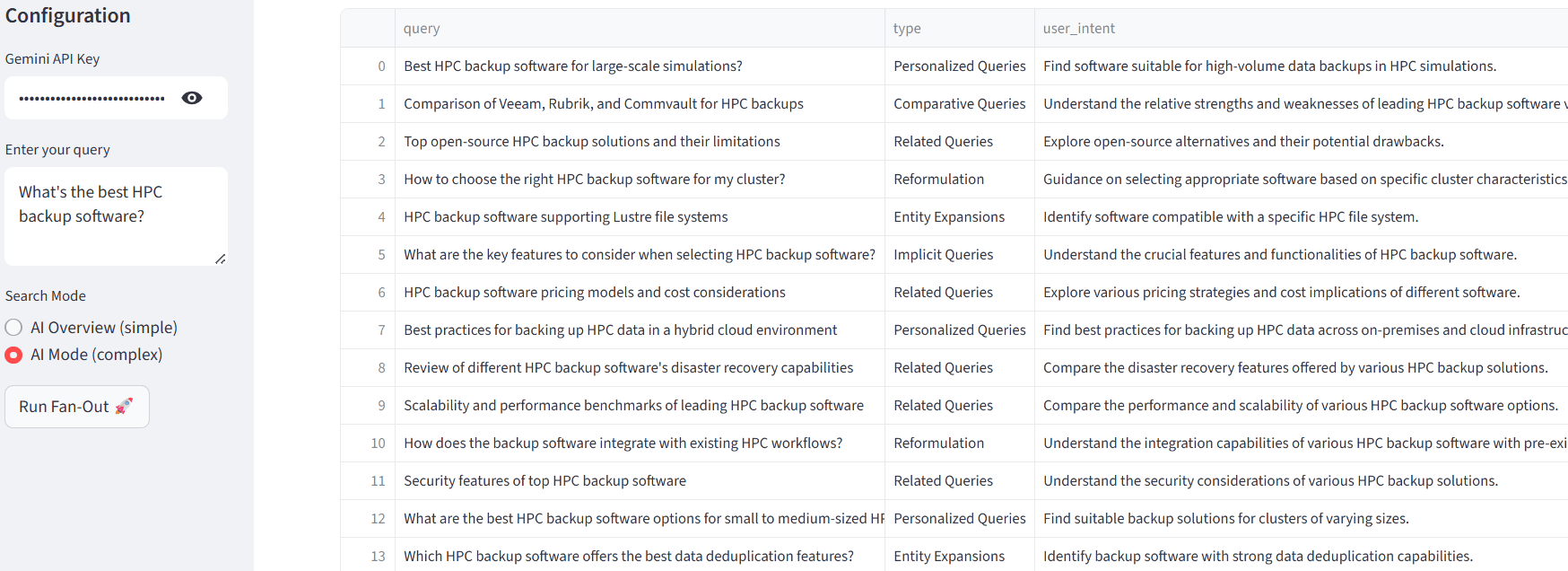Select AI Mode (complex) radio option
This screenshot has width=1568, height=571.
[x=13, y=355]
